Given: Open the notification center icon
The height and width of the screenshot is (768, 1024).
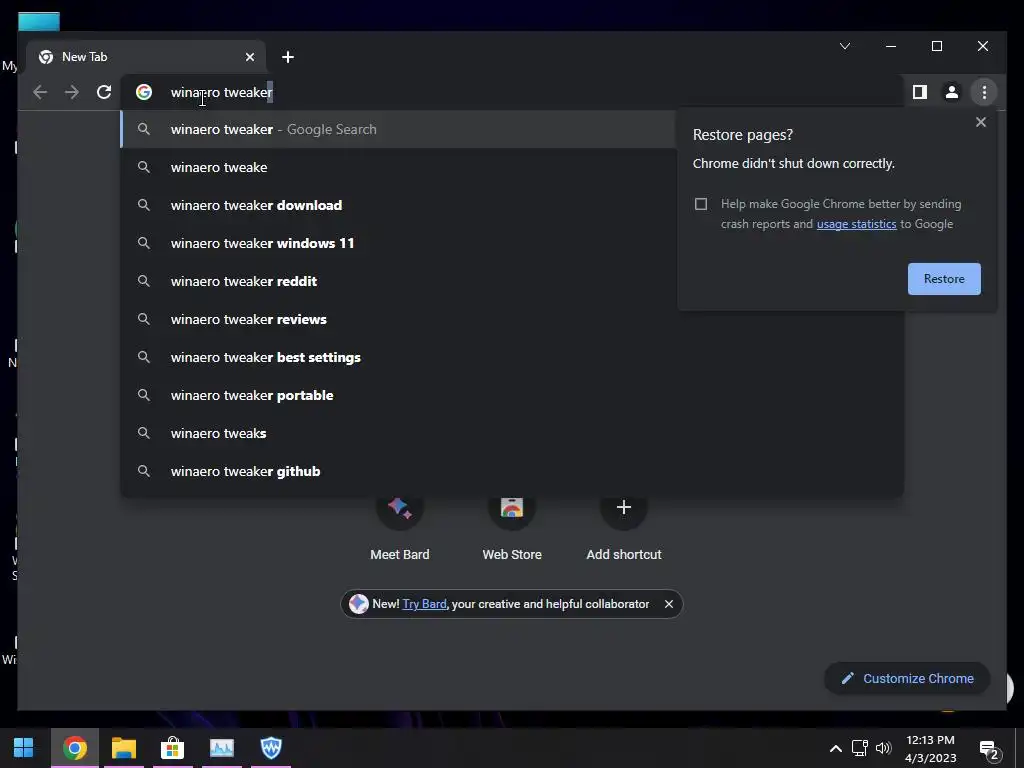Looking at the screenshot, I should 989,751.
